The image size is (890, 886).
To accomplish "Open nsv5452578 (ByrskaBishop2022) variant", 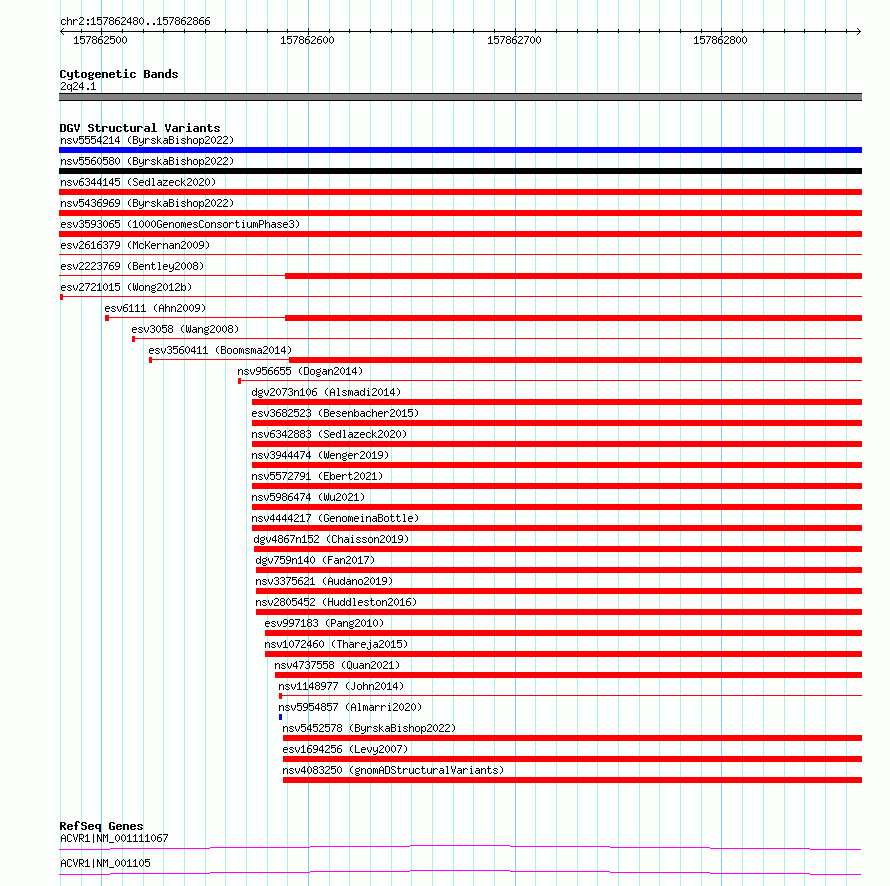I will tap(369, 728).
